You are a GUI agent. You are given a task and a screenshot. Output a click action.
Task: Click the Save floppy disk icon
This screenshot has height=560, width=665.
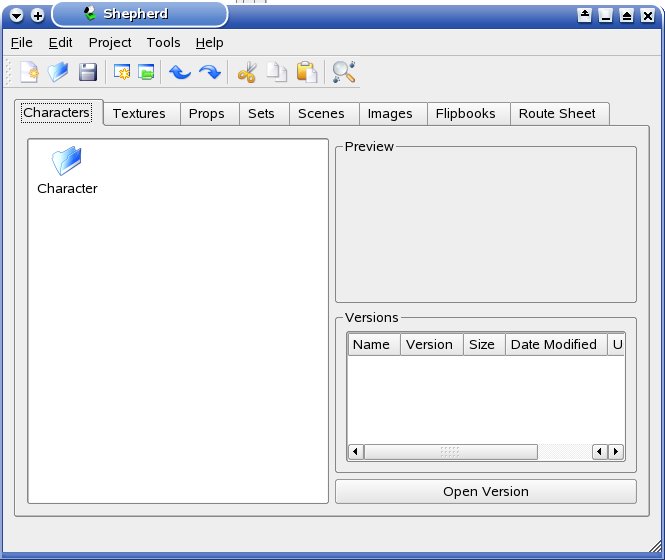pyautogui.click(x=88, y=72)
